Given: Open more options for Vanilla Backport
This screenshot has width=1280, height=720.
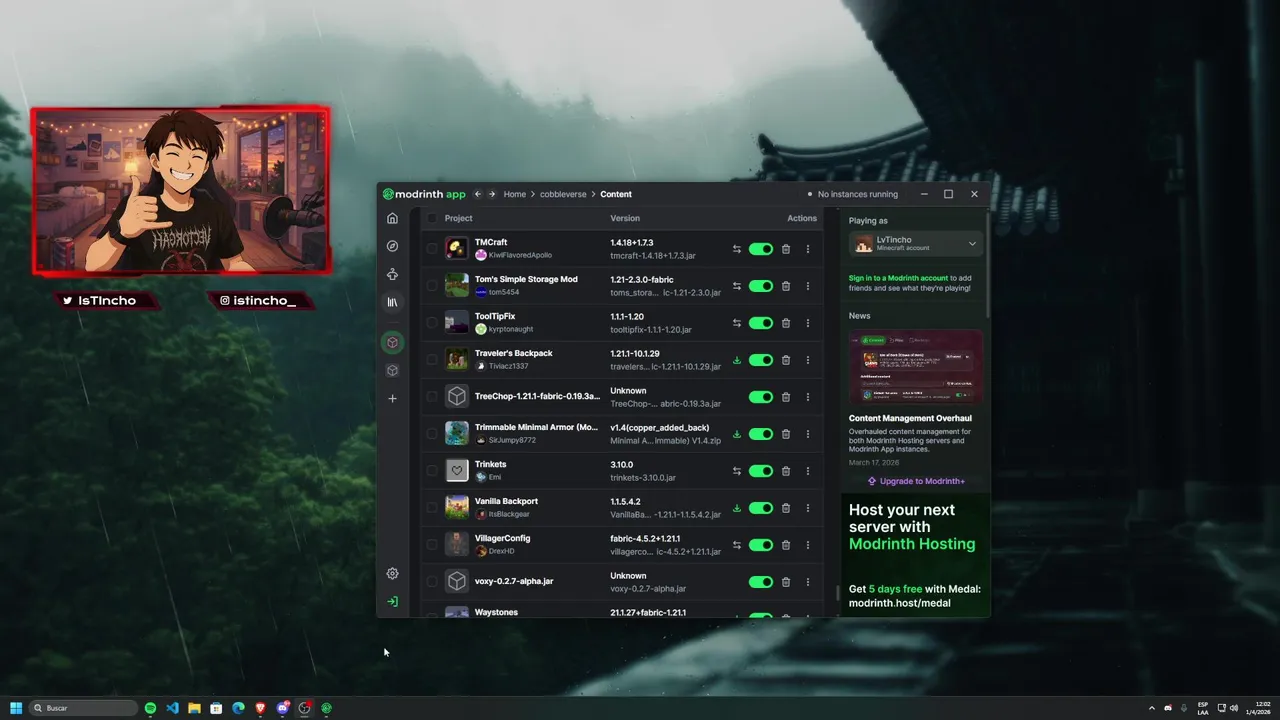Looking at the screenshot, I should click(808, 508).
